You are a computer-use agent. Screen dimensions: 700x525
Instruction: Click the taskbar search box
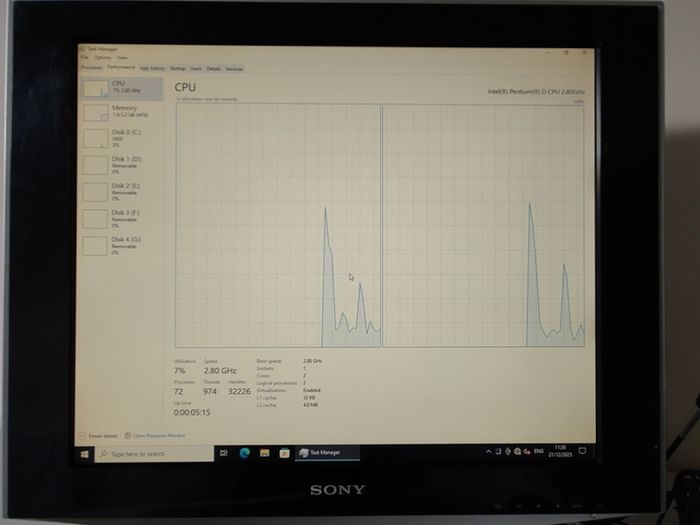point(154,454)
